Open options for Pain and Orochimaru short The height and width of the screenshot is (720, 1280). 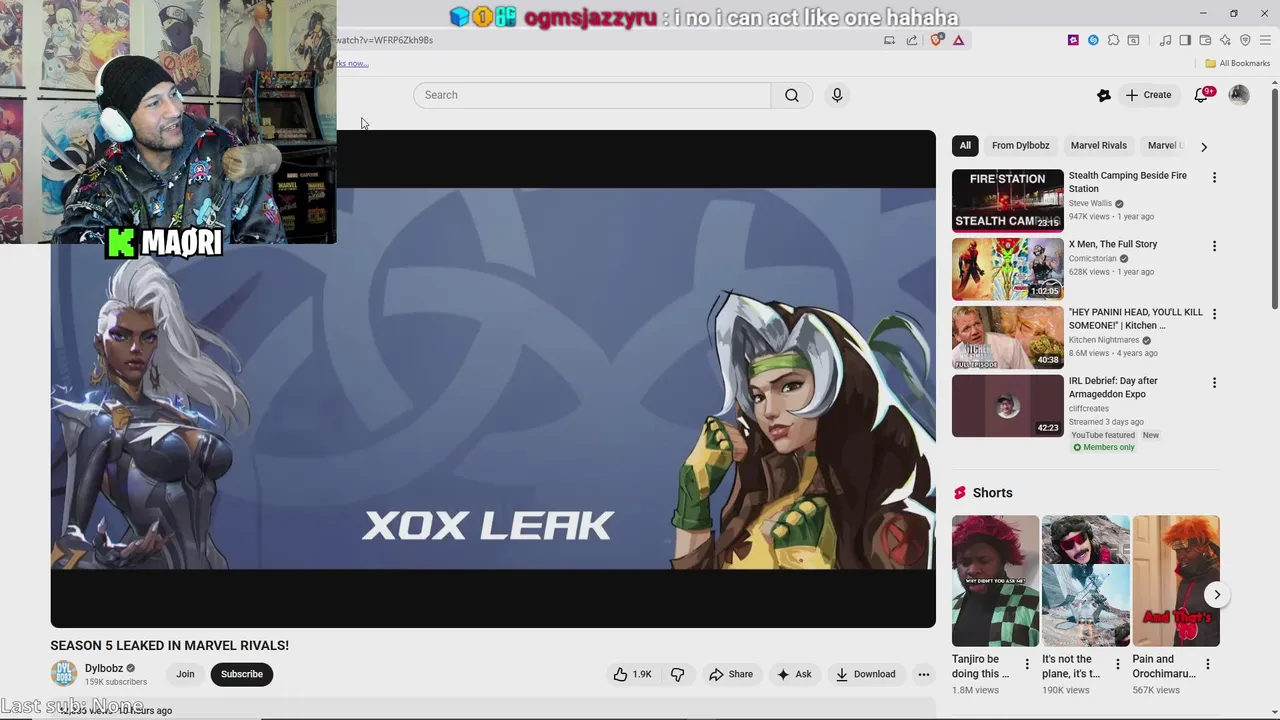pos(1207,664)
